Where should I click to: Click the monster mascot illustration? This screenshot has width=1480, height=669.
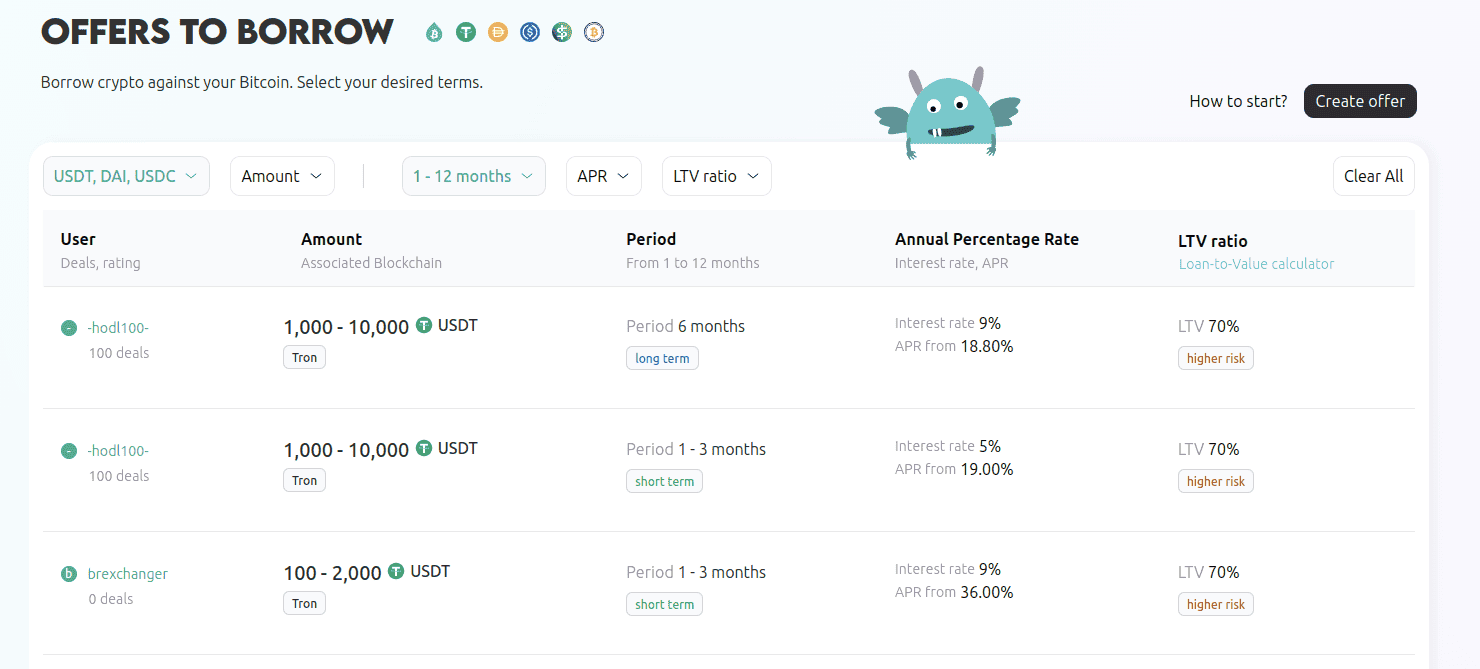[947, 114]
